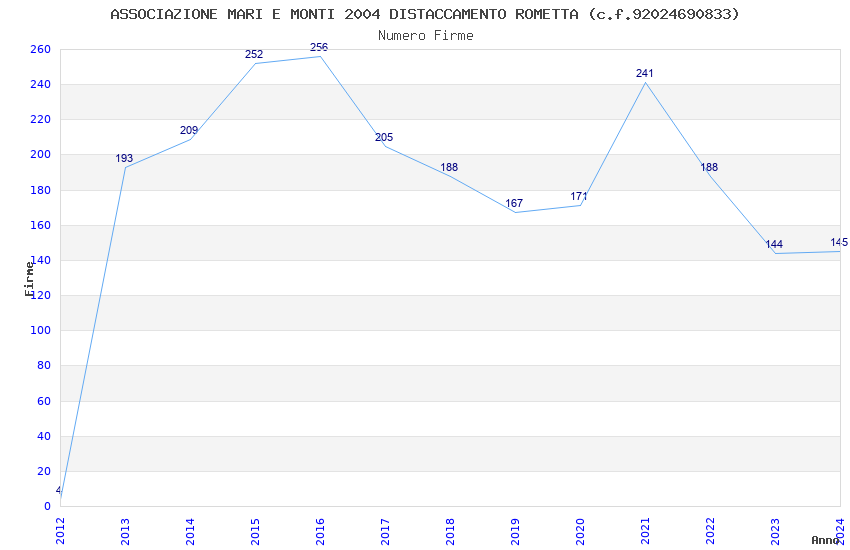
Task: Select the 209 data label for 2014
Action: pyautogui.click(x=189, y=130)
